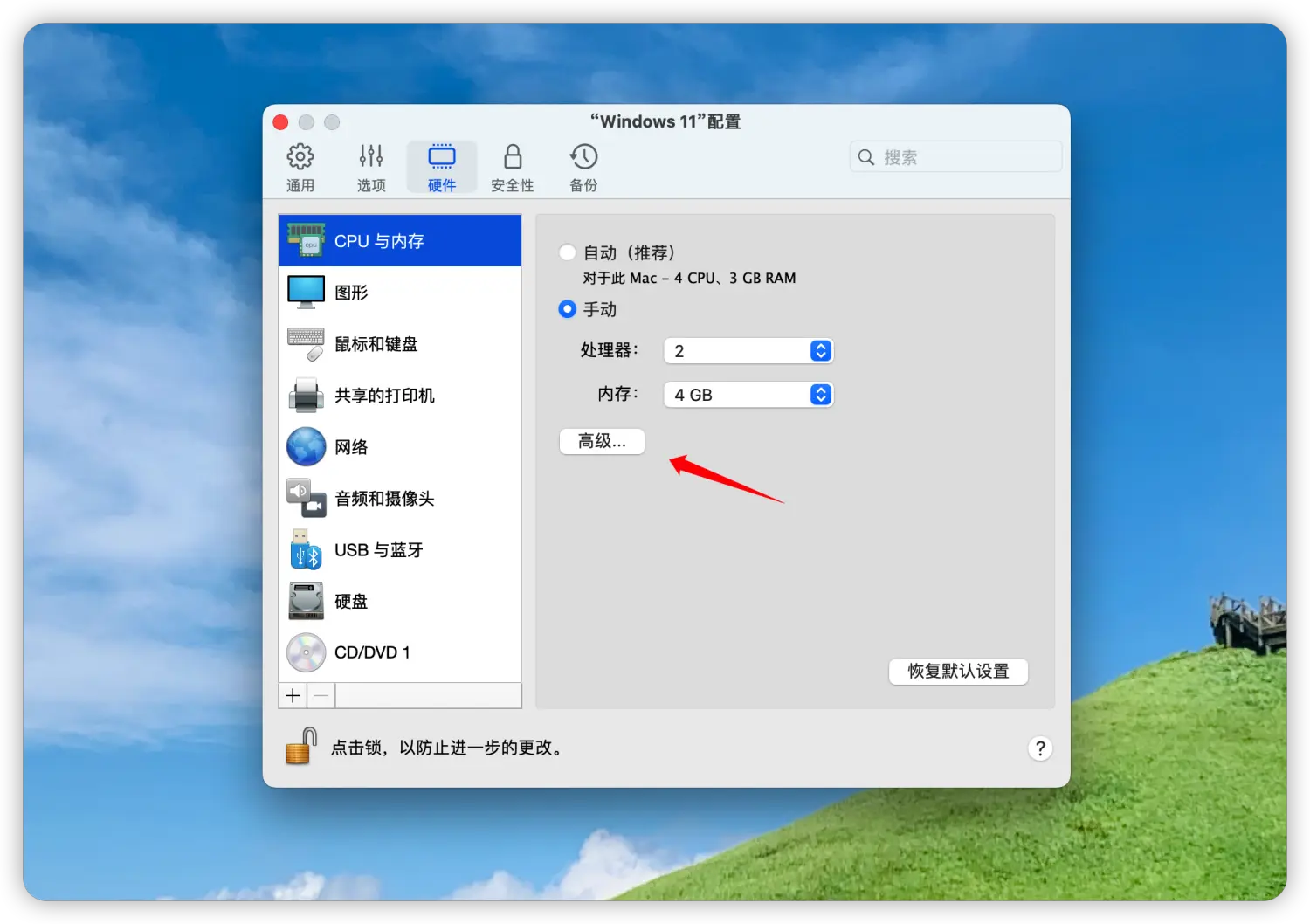Click the gold padlock icon to lock changes
1310x924 pixels.
pyautogui.click(x=301, y=747)
